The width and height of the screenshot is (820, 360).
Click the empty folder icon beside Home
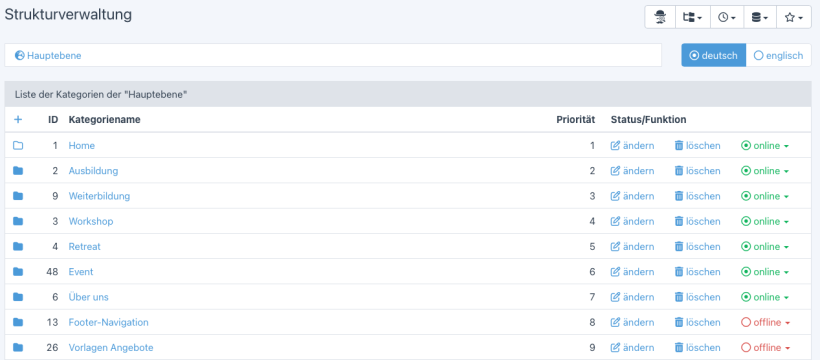click(x=18, y=145)
